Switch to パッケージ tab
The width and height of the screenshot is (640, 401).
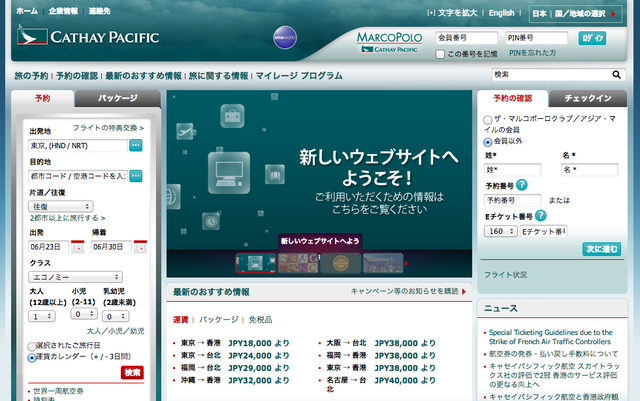pos(118,98)
